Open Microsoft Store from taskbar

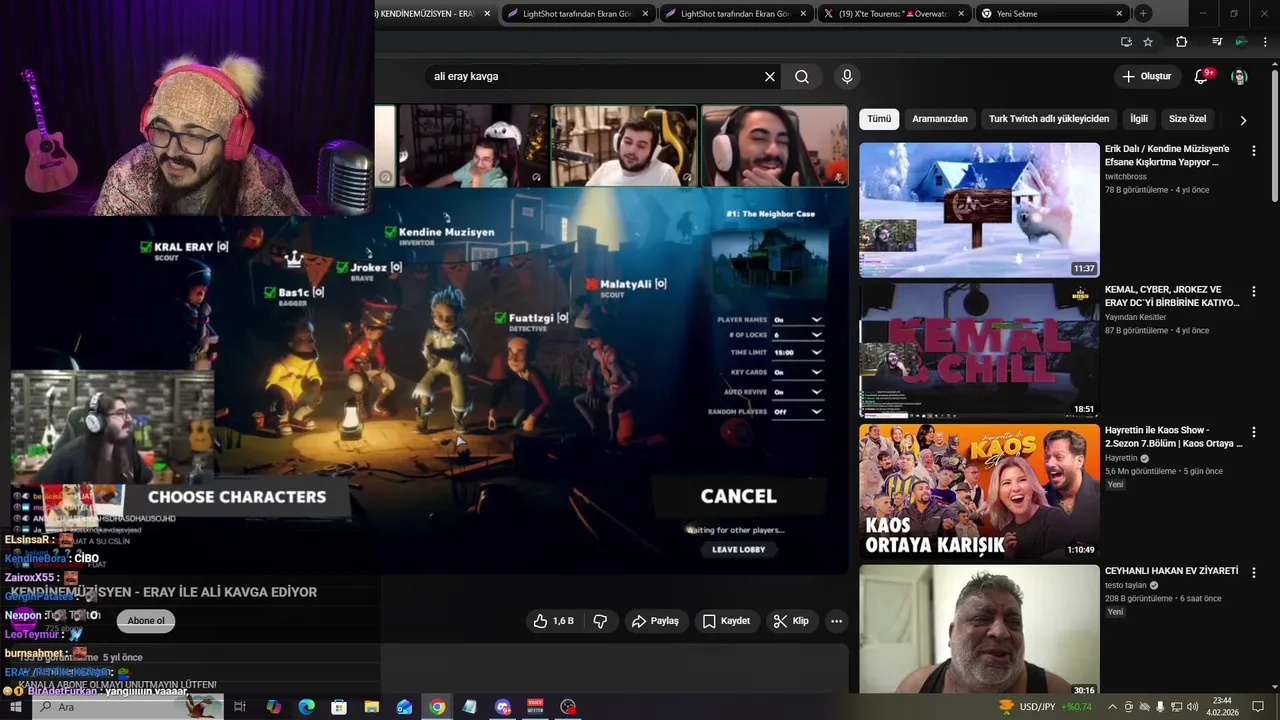339,707
